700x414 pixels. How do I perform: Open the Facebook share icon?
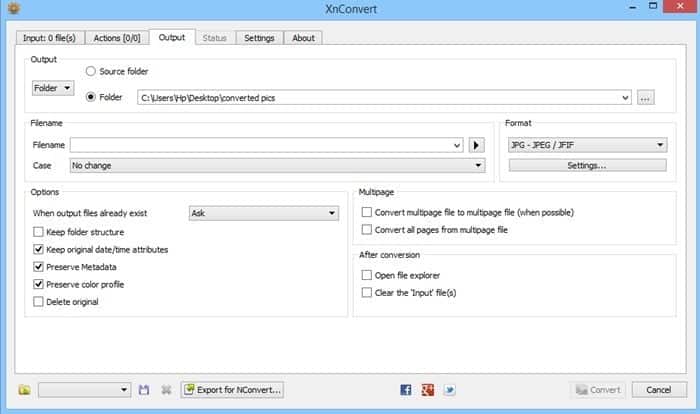(405, 390)
